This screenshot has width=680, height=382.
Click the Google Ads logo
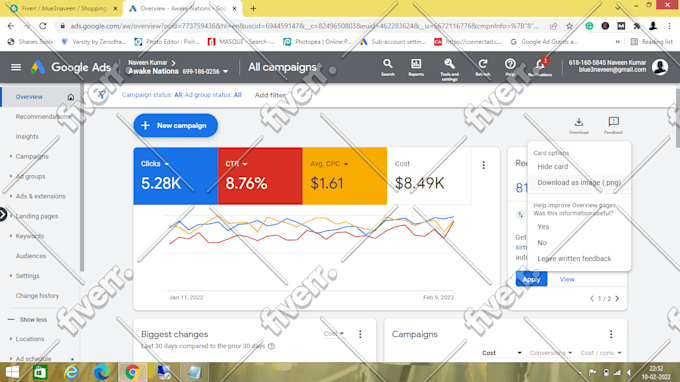click(x=71, y=67)
